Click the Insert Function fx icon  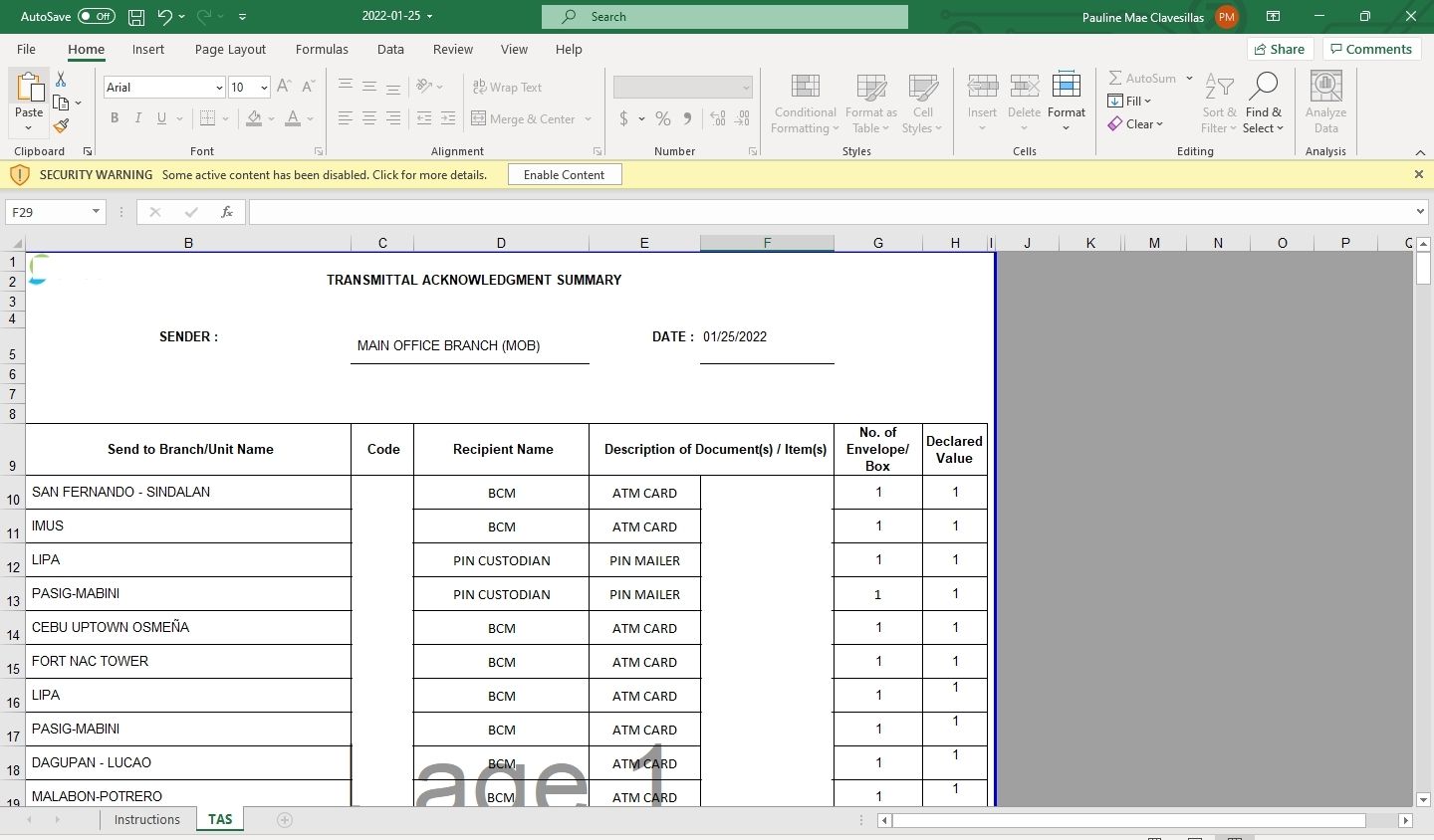pos(227,212)
